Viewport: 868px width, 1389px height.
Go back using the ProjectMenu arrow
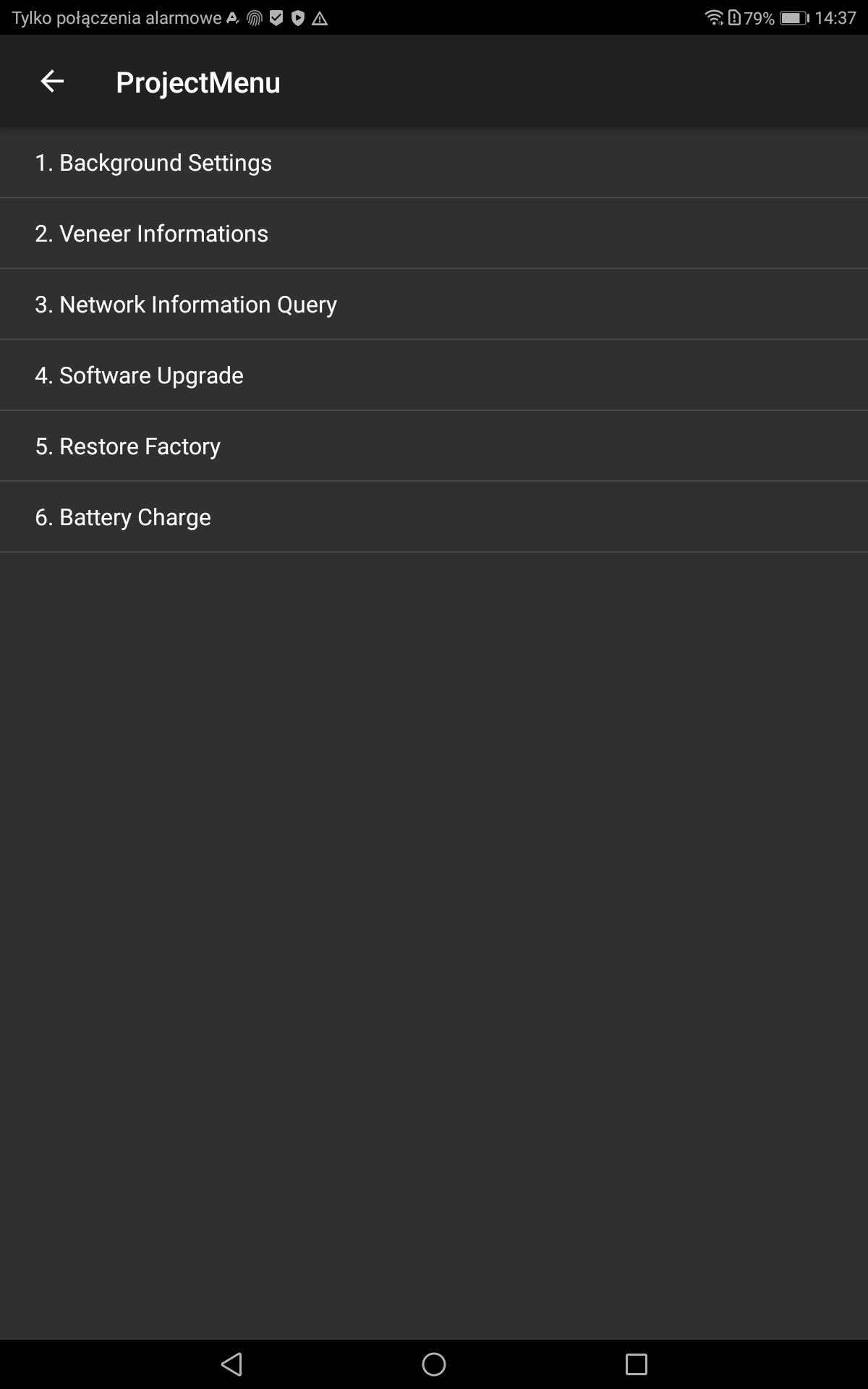click(x=52, y=81)
